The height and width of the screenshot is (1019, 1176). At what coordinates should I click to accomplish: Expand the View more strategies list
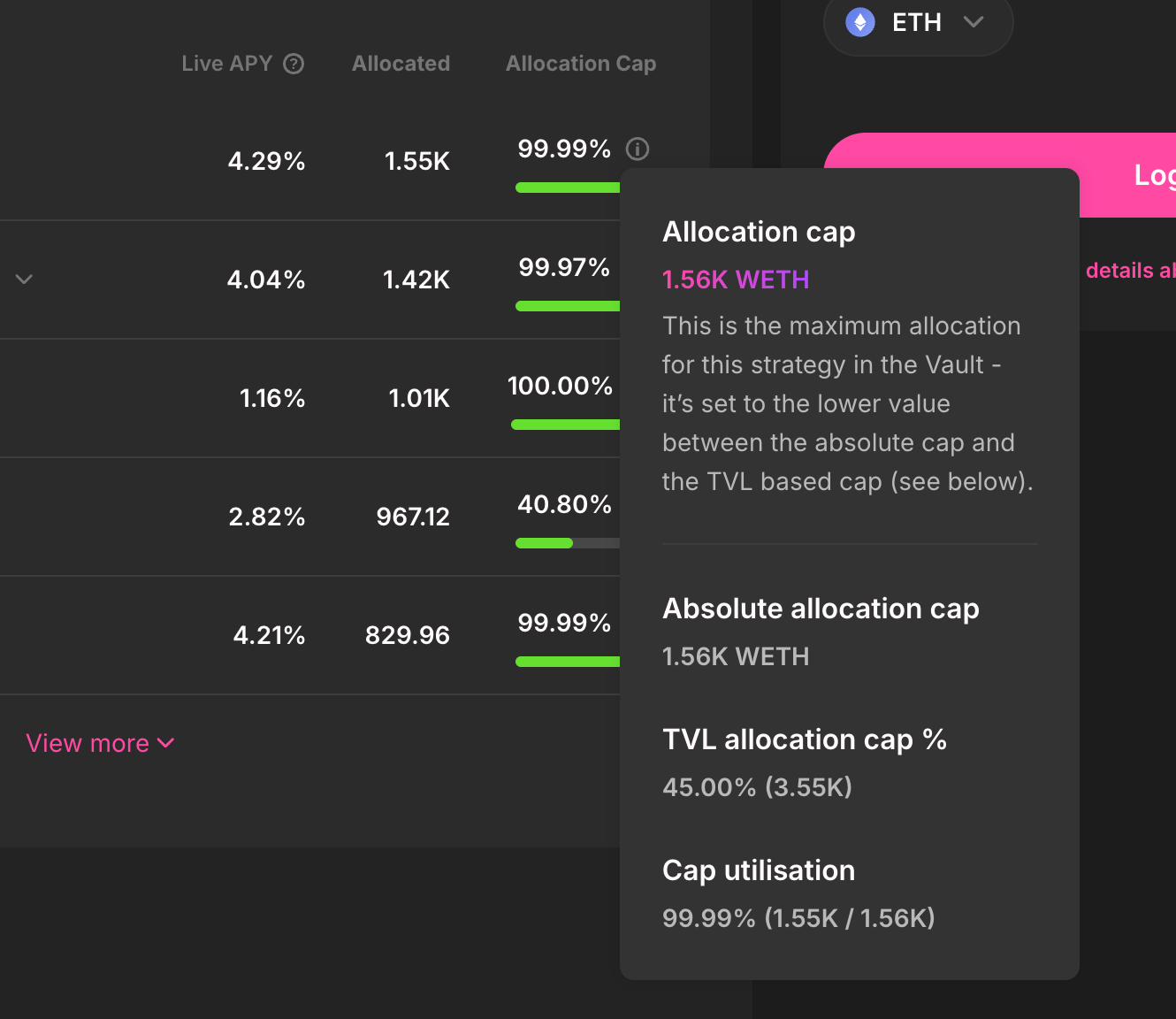[100, 743]
